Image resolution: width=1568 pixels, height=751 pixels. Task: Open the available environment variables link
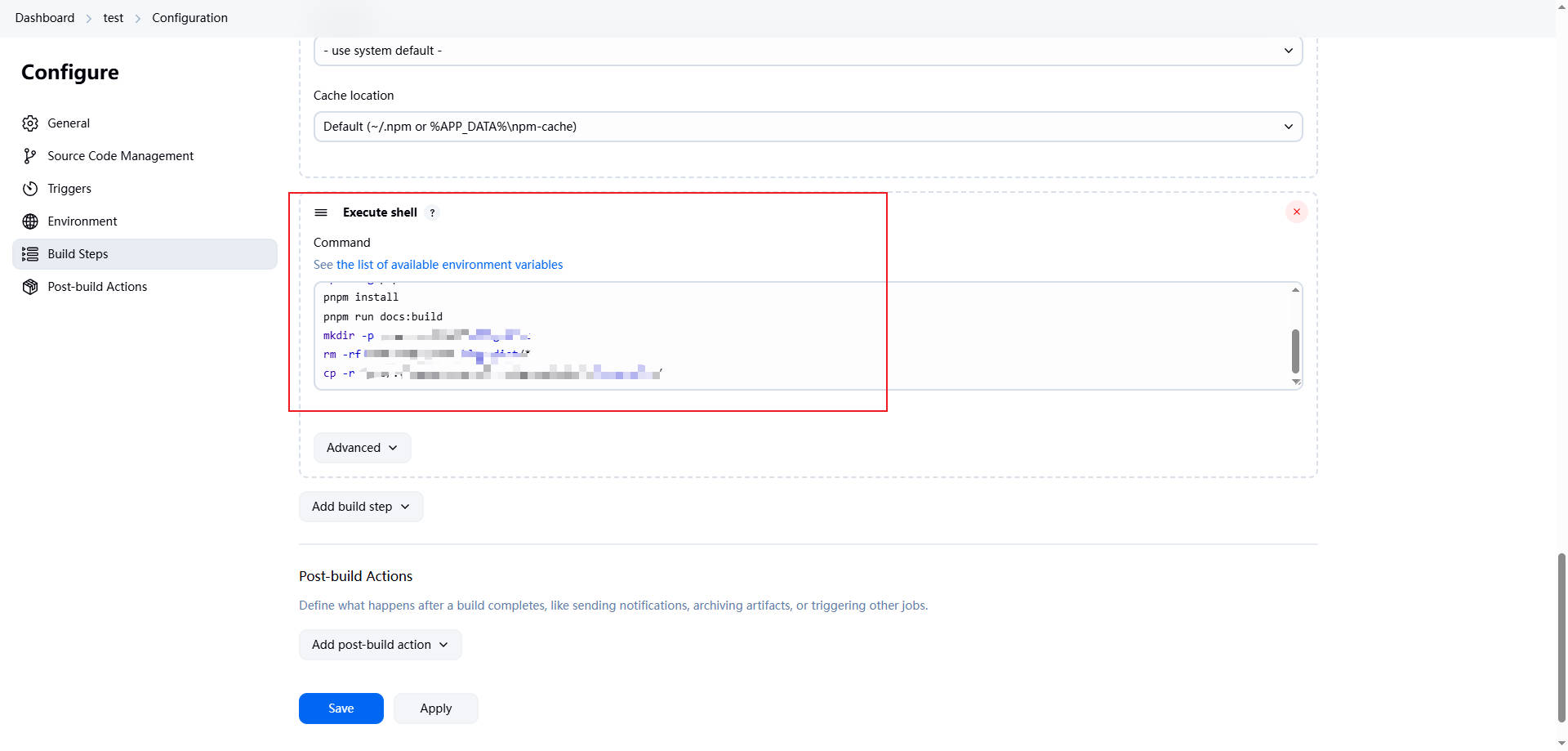[449, 265]
